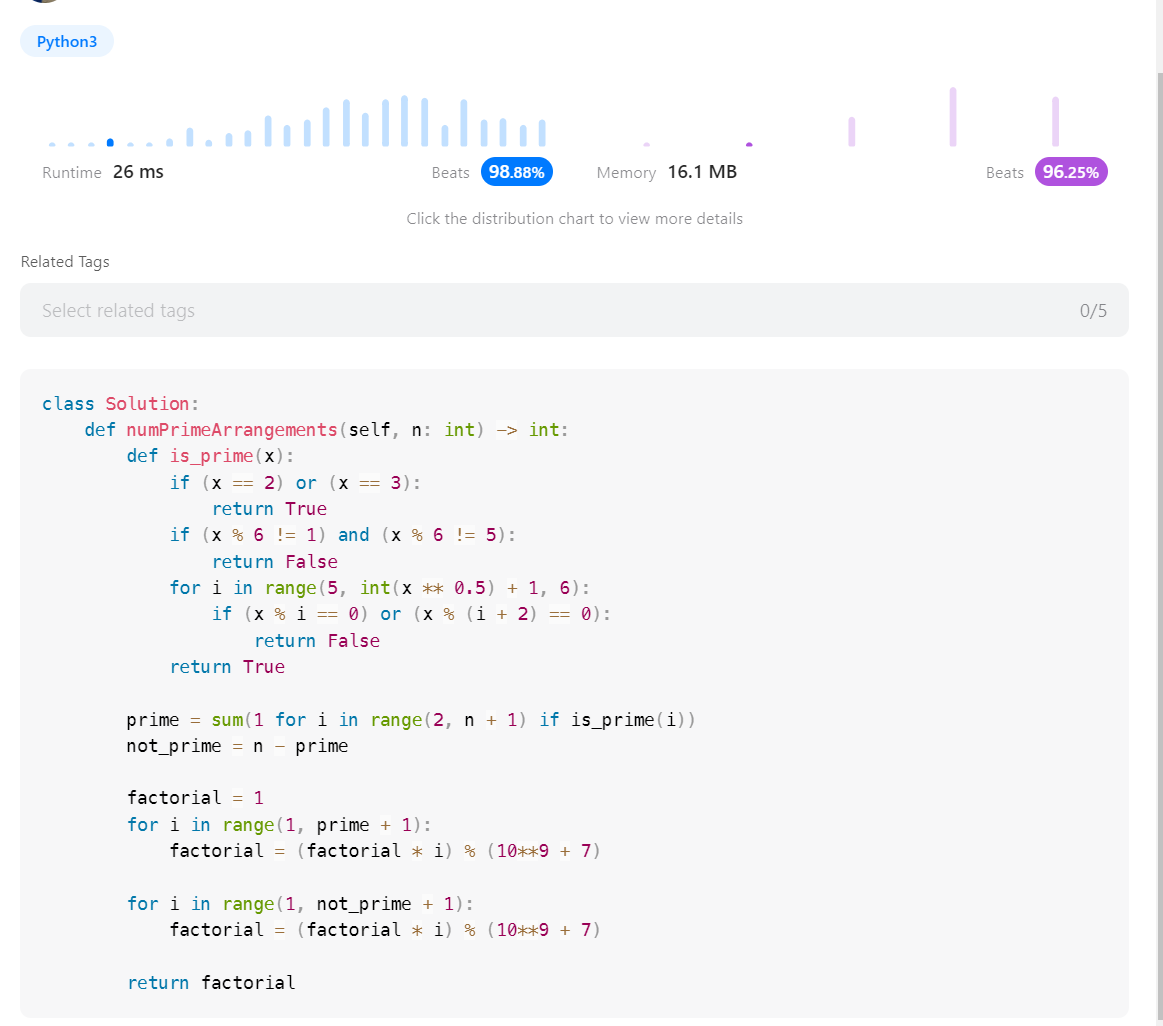Click the rightmost purple memory bar
Screen dimensions: 1163x1026
coord(1054,120)
